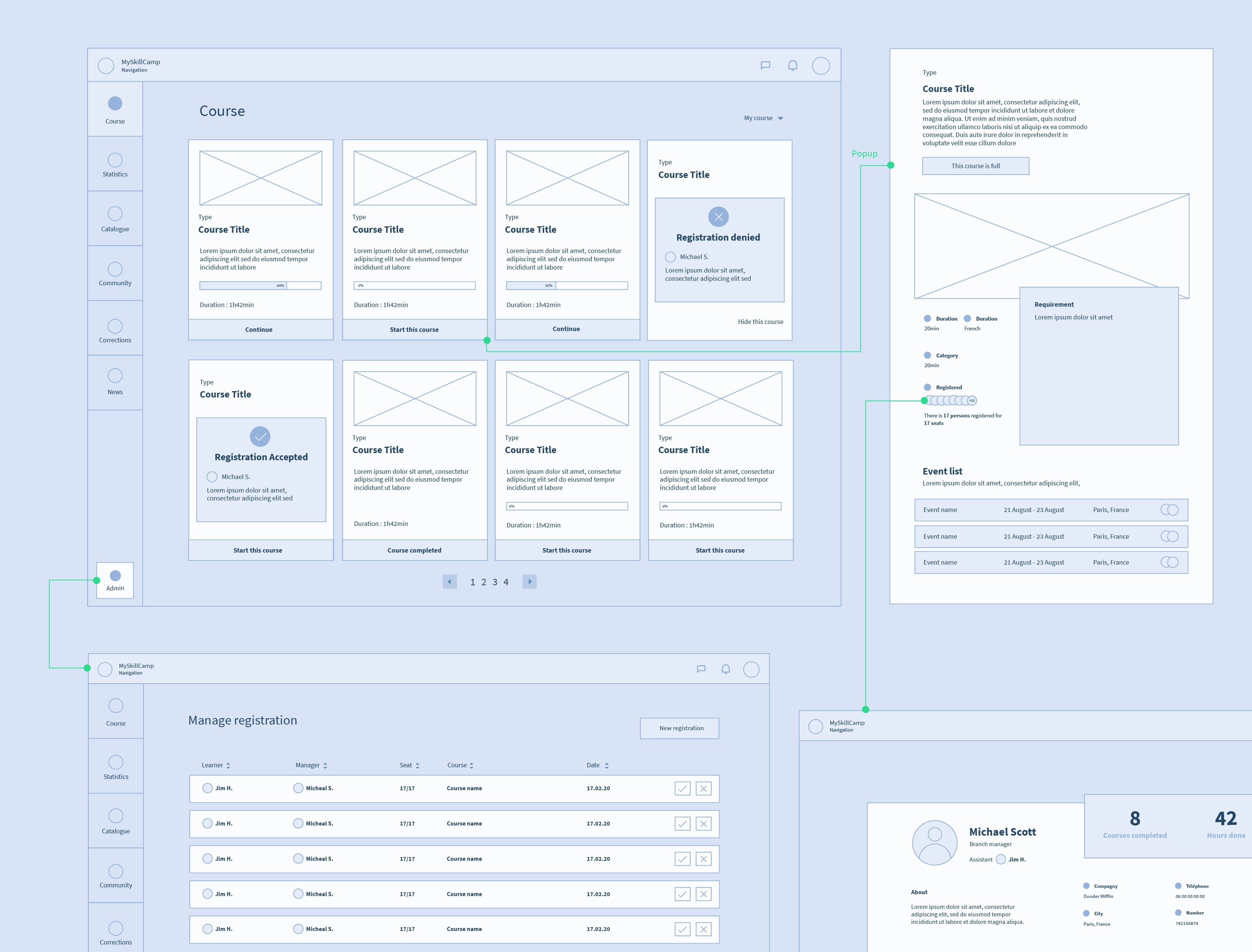Open the Community panel
This screenshot has width=1252, height=952.
coord(115,274)
